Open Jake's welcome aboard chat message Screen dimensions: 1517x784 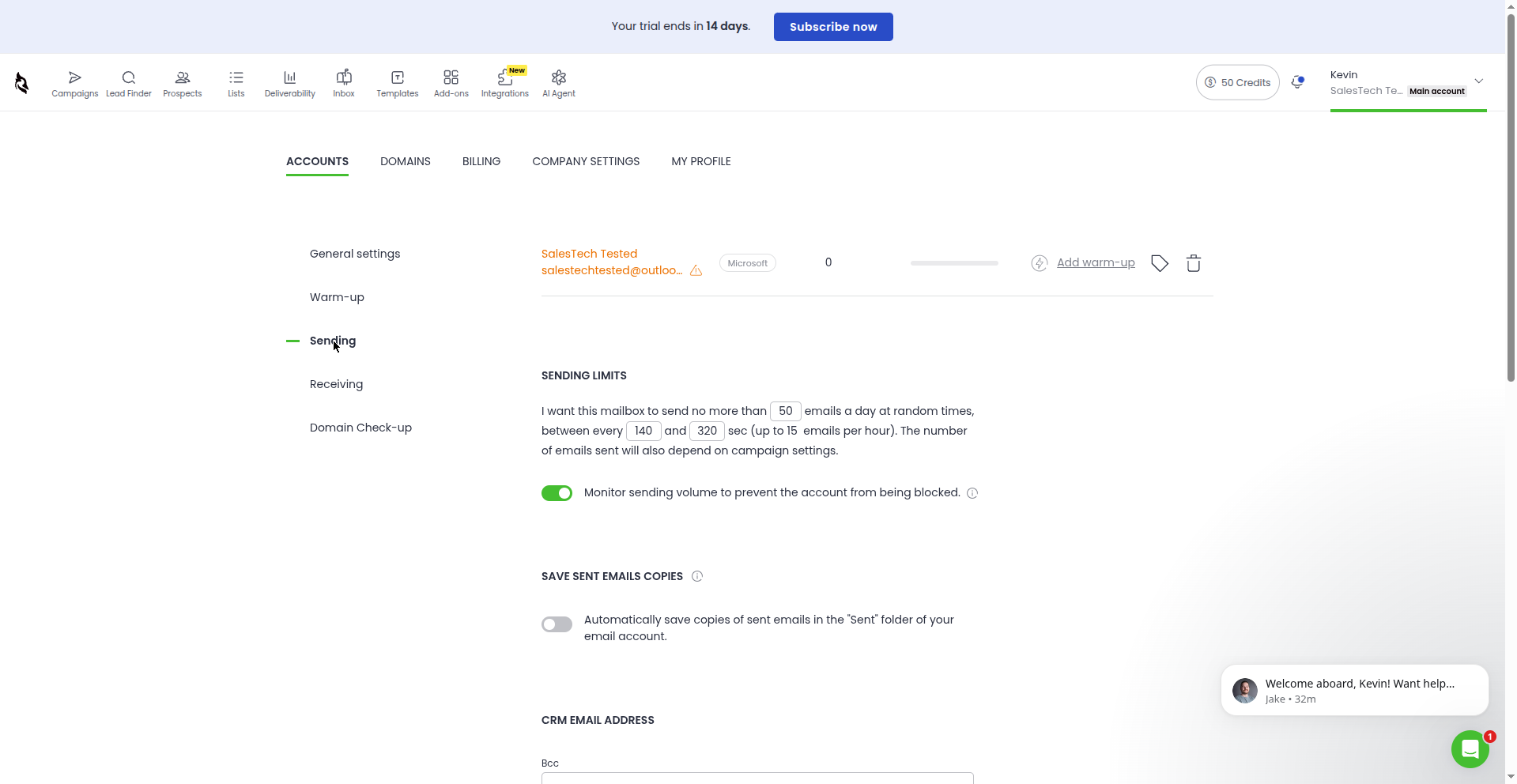click(x=1355, y=690)
